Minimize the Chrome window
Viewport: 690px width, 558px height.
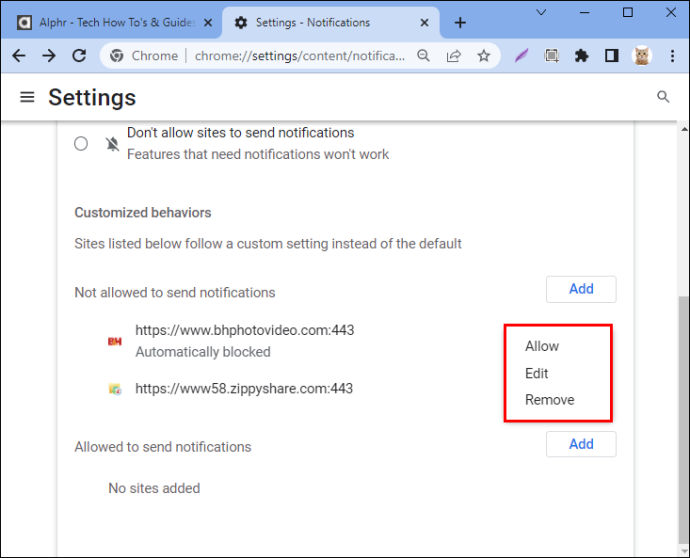click(x=584, y=12)
